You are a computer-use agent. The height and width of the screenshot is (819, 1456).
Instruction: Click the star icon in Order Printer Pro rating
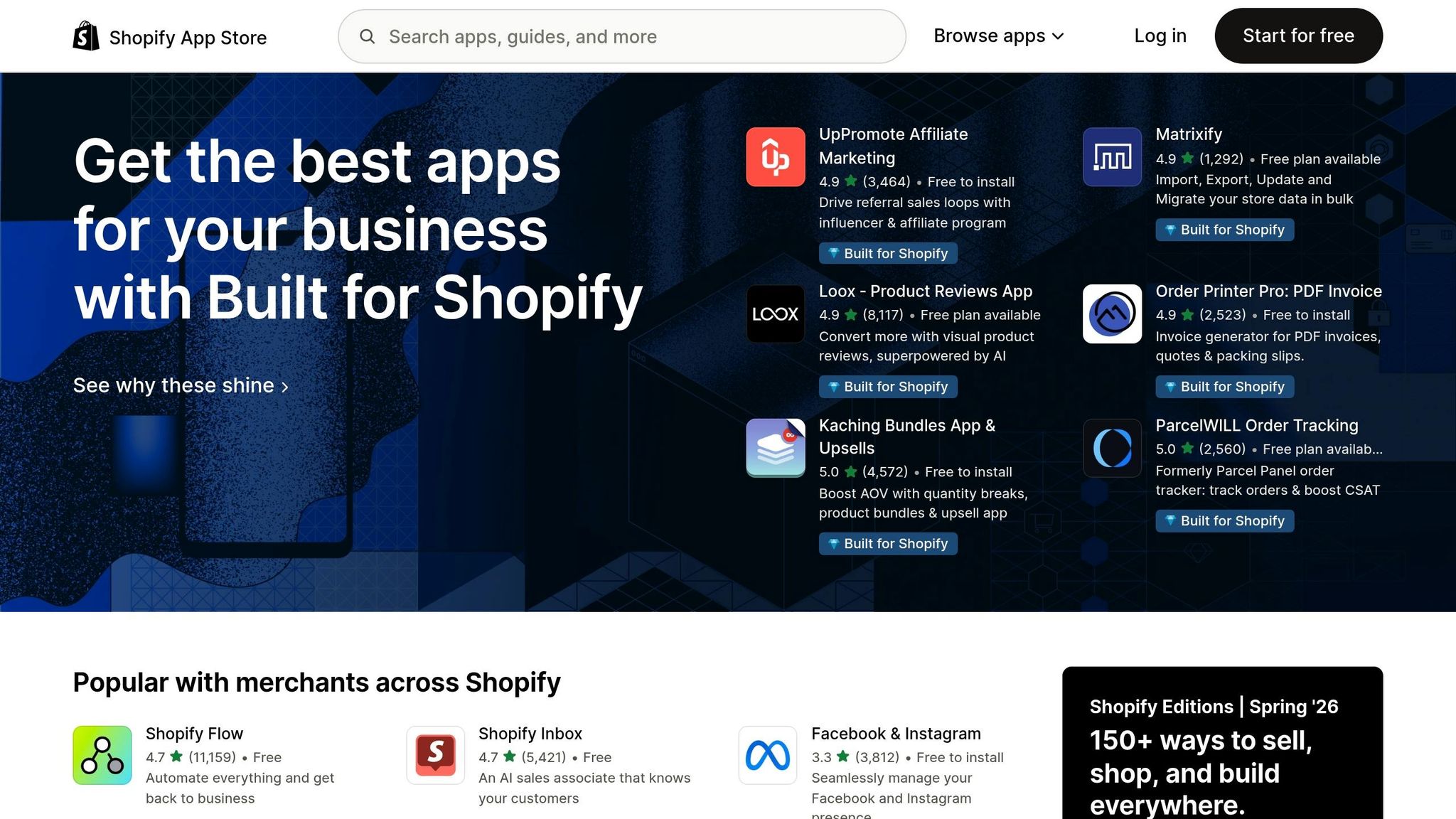point(1187,314)
